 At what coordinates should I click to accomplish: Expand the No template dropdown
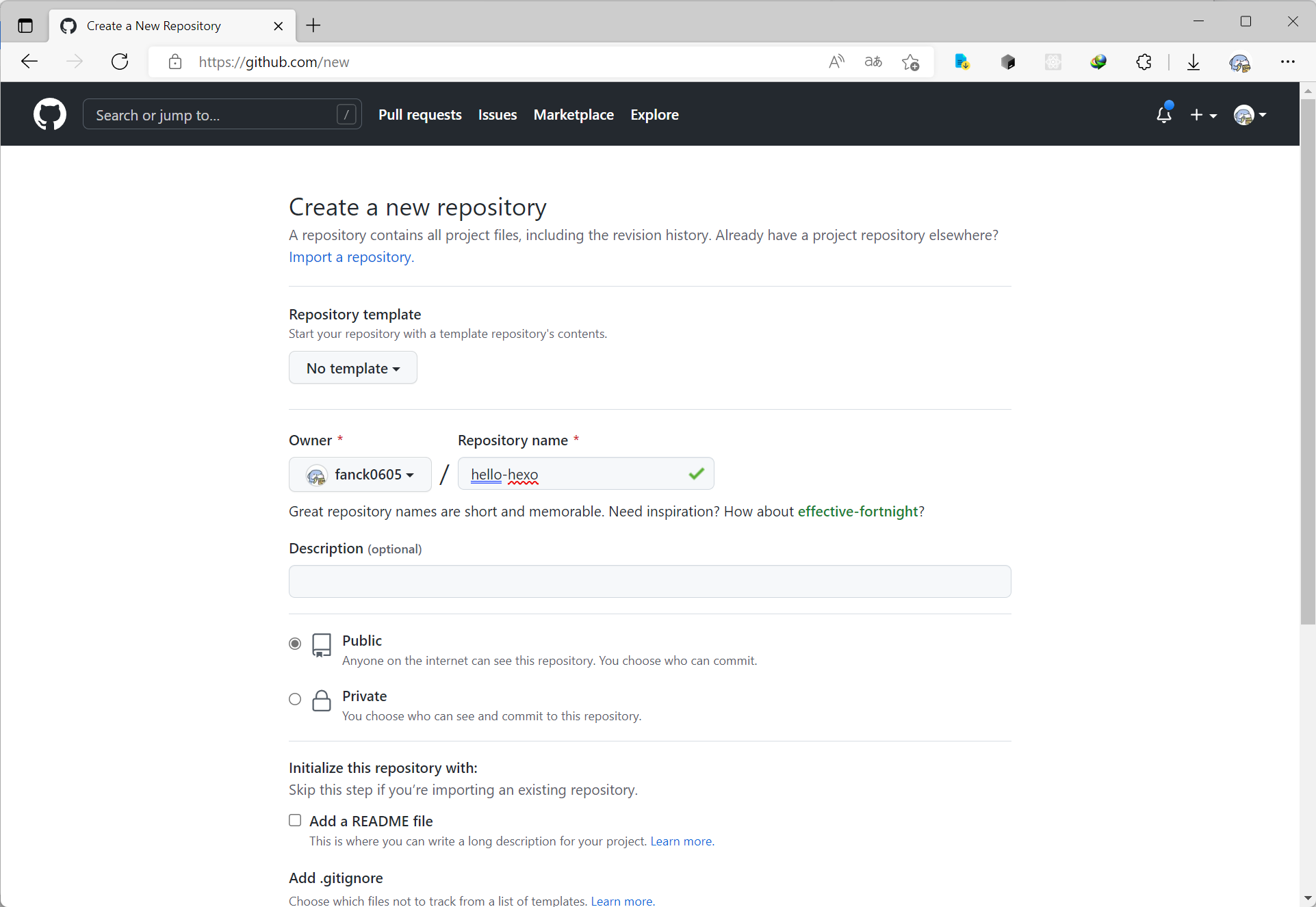pyautogui.click(x=353, y=368)
